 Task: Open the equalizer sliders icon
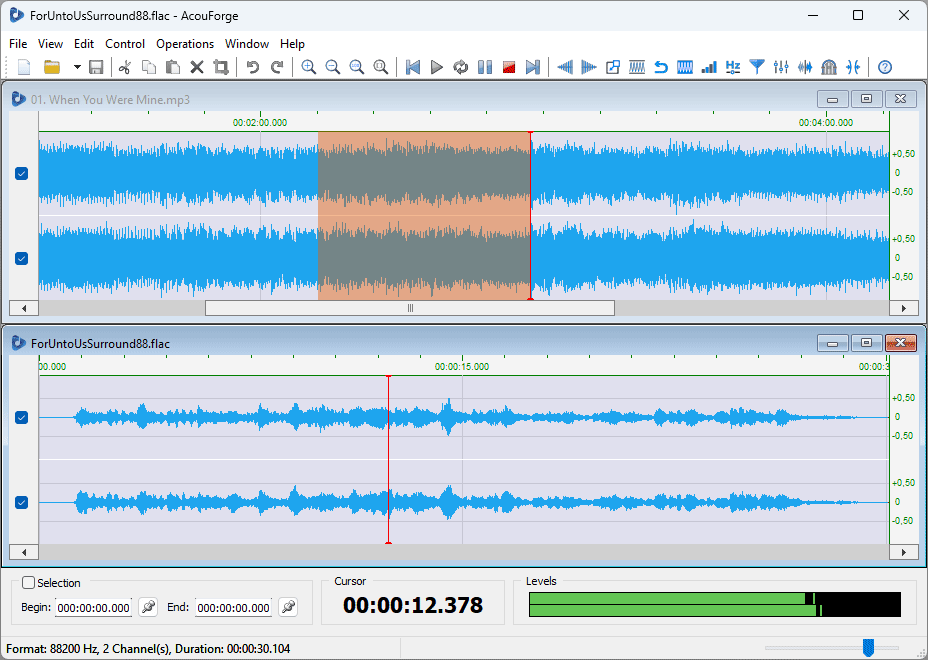pos(781,67)
